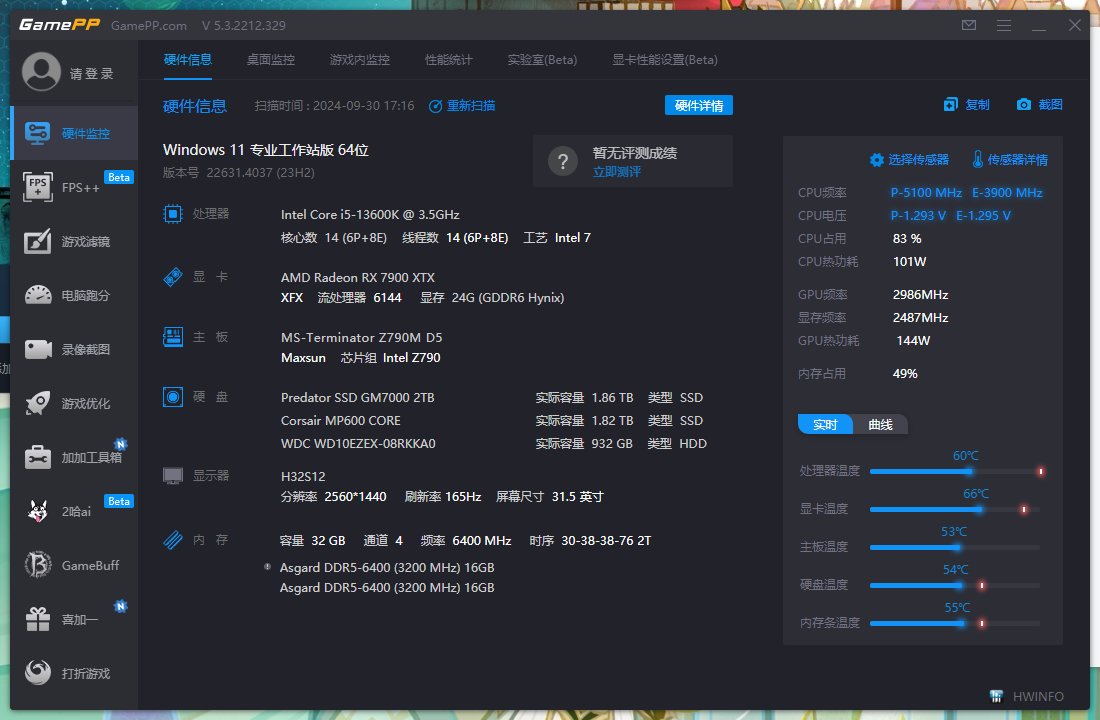Click the 主板 motherboard icon
Viewport: 1100px width, 720px height.
[x=173, y=337]
